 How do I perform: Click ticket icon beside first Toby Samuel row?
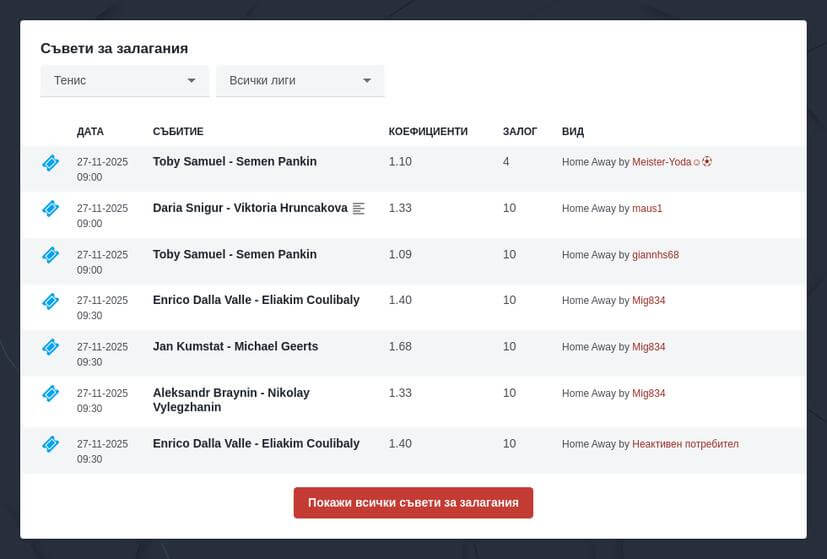pos(50,162)
